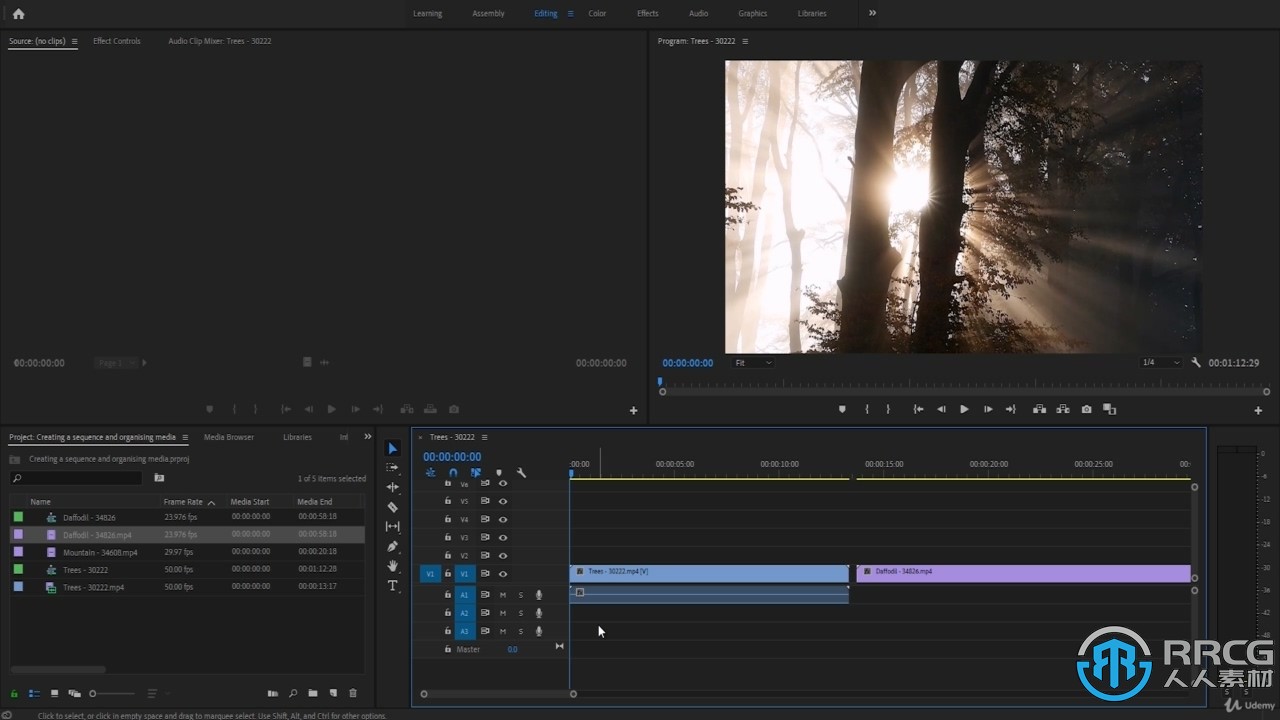This screenshot has height=720, width=1280.
Task: Select the Slip tool
Action: pos(393,527)
